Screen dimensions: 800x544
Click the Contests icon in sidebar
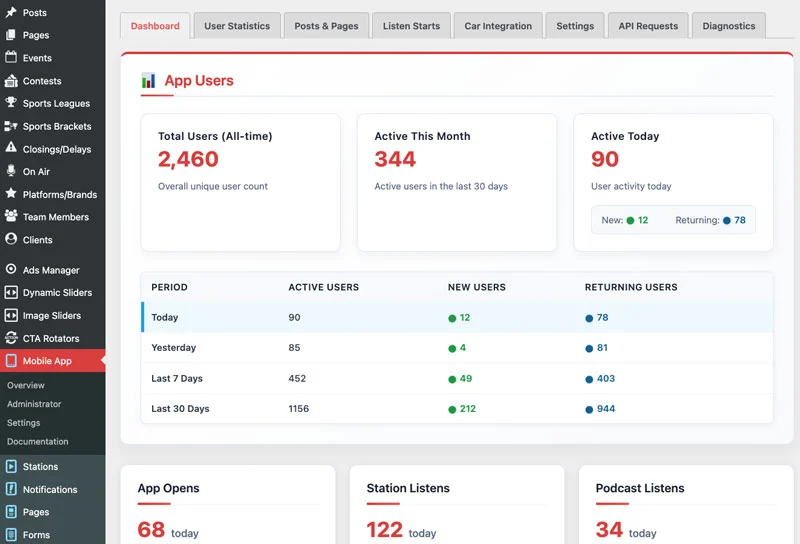click(11, 80)
